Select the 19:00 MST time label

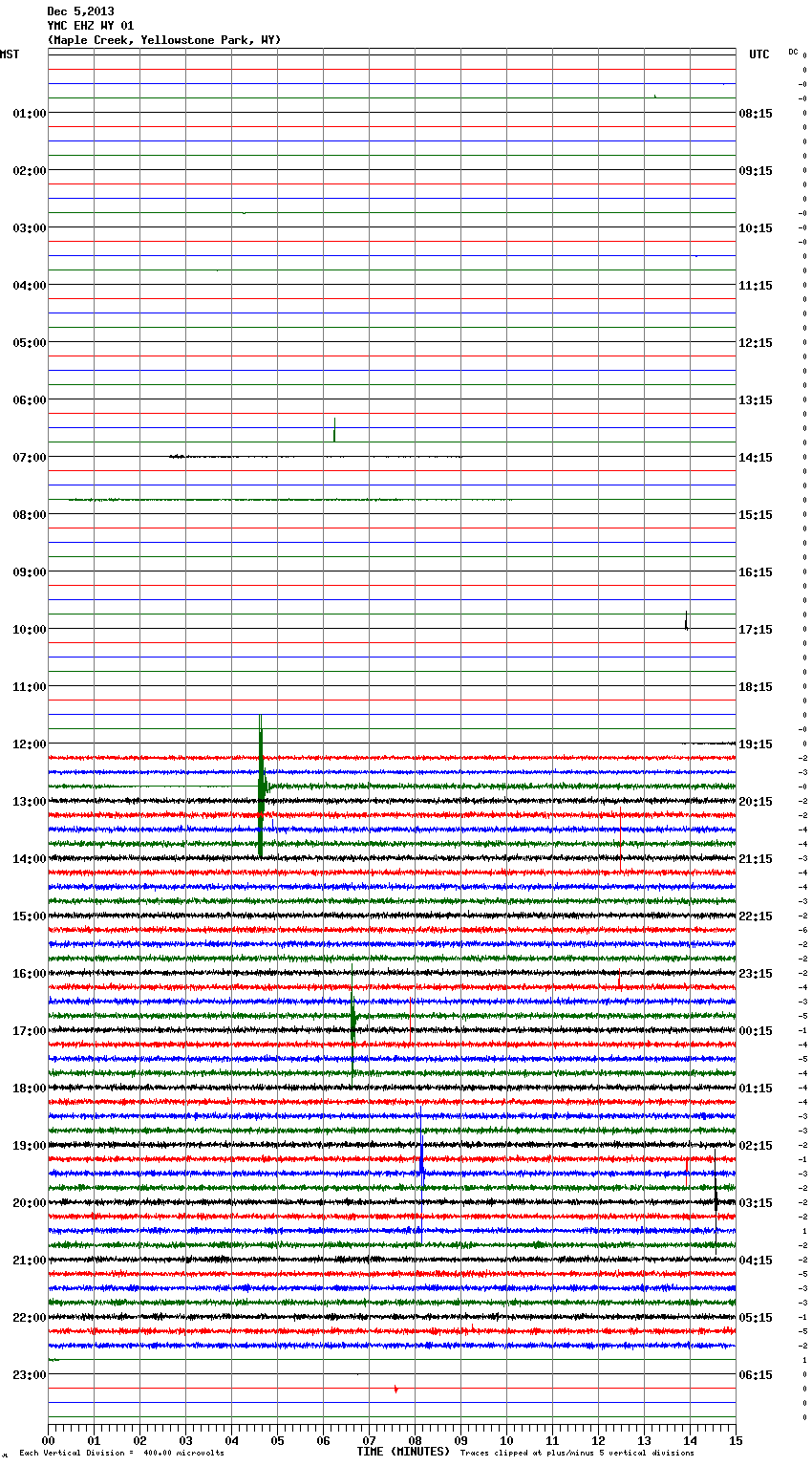click(x=29, y=1146)
